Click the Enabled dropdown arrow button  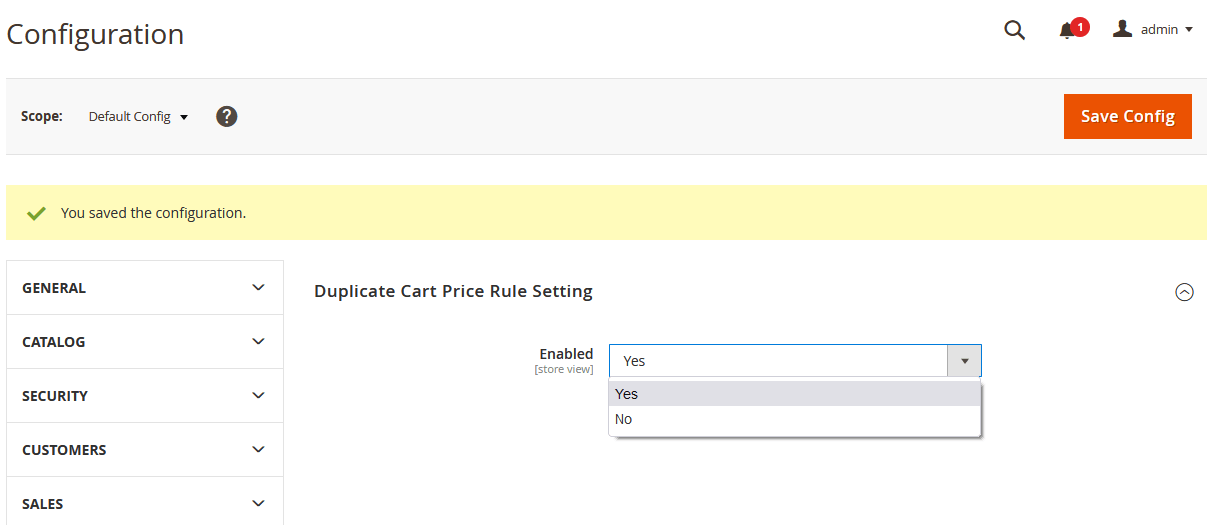click(x=964, y=361)
